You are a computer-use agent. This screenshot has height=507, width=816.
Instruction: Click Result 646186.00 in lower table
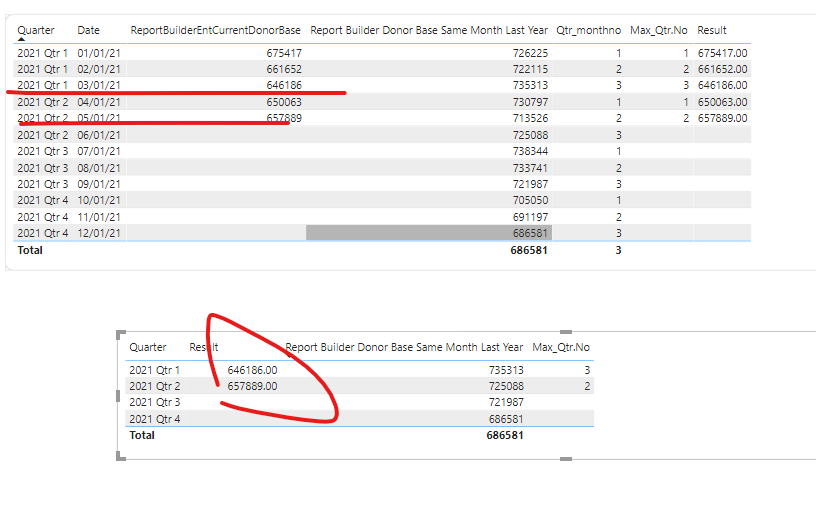[x=252, y=370]
